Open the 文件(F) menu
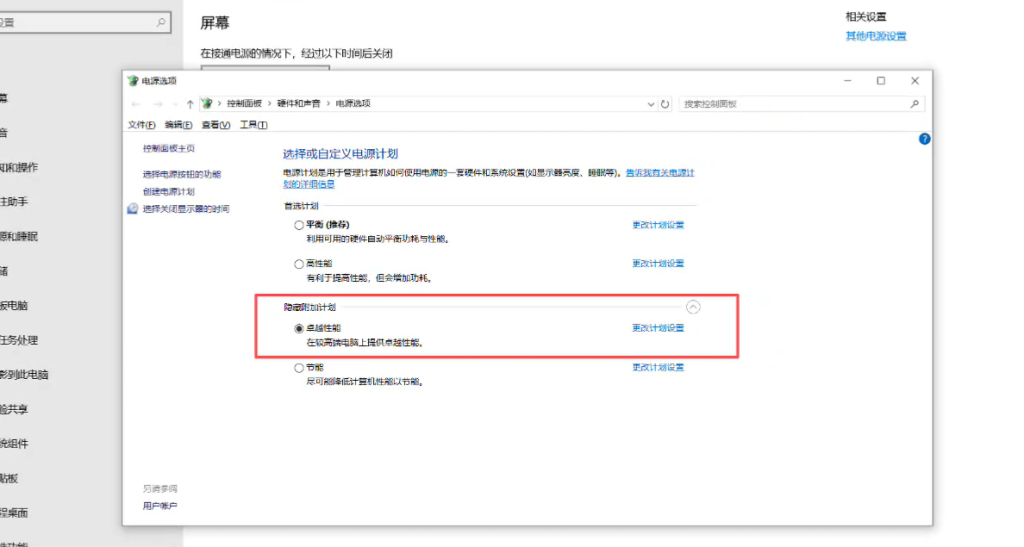The height and width of the screenshot is (547, 1024). (x=141, y=125)
